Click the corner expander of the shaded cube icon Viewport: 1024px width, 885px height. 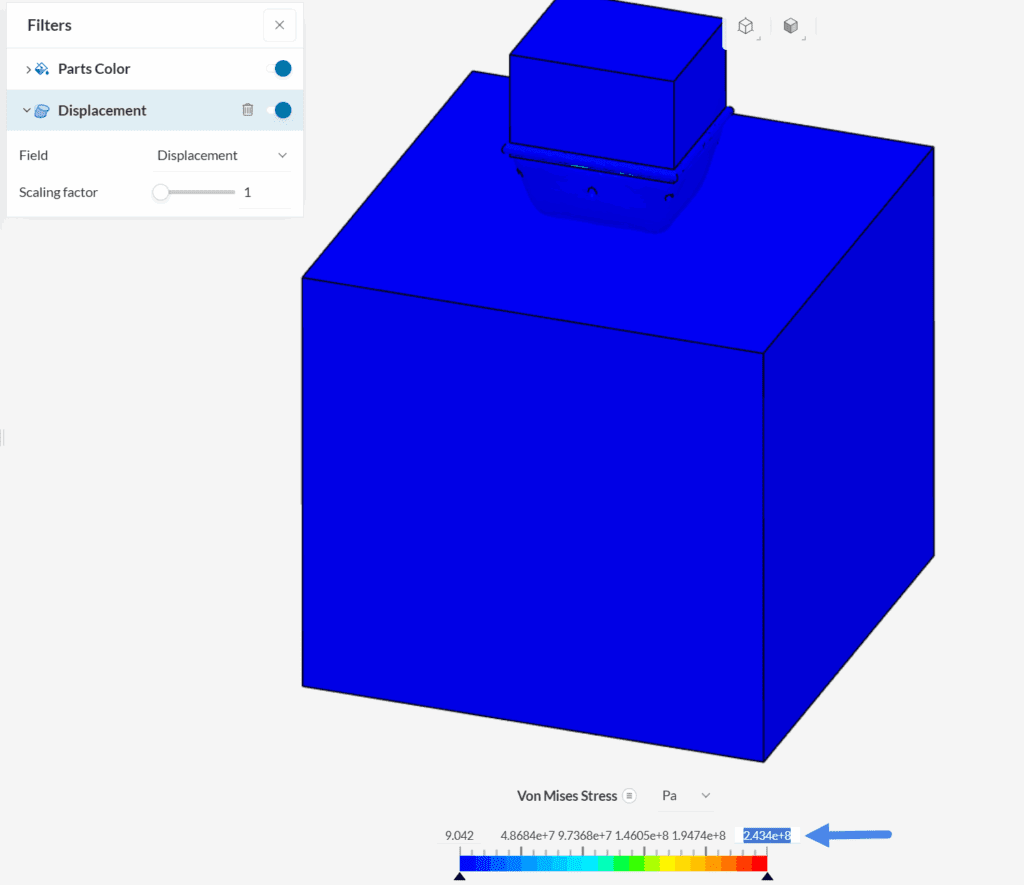[x=803, y=37]
